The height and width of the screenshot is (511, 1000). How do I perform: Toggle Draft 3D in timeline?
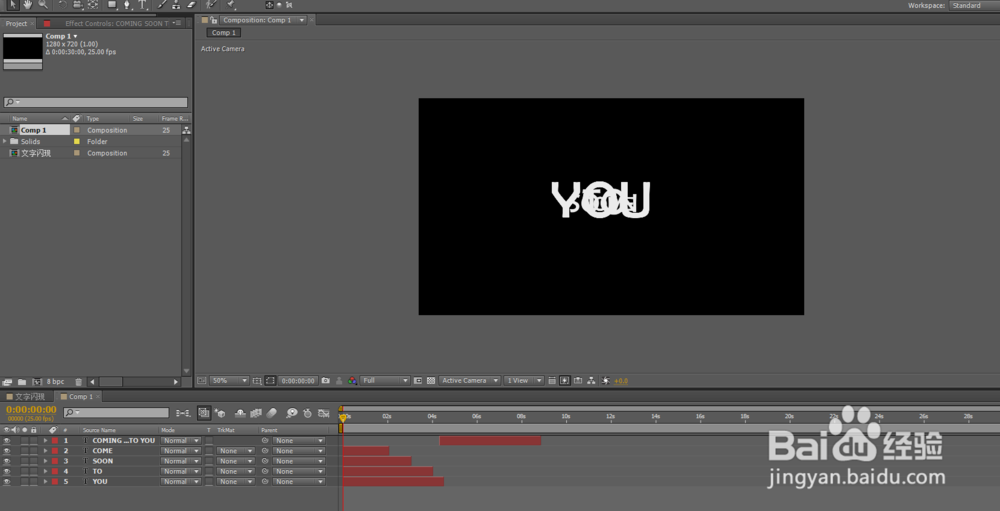pos(221,413)
